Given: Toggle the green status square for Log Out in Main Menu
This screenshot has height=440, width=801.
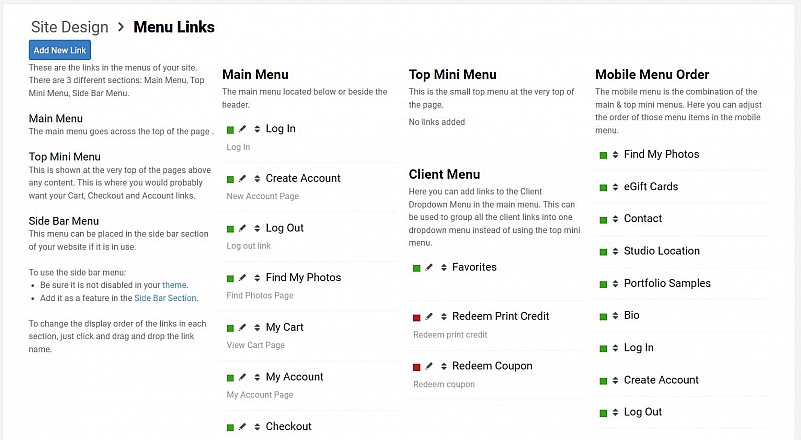Looking at the screenshot, I should tap(230, 229).
